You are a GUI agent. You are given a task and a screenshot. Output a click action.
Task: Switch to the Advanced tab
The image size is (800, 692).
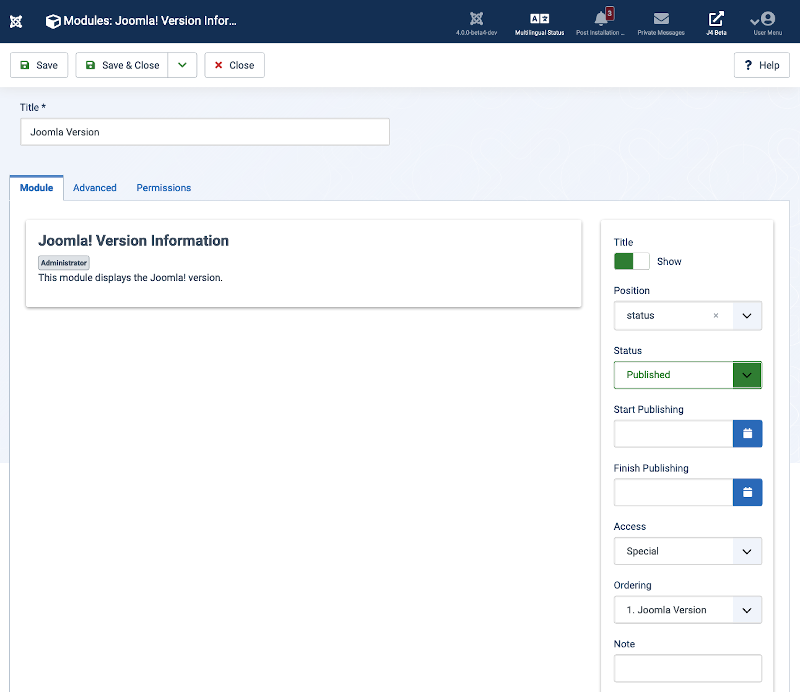[95, 188]
